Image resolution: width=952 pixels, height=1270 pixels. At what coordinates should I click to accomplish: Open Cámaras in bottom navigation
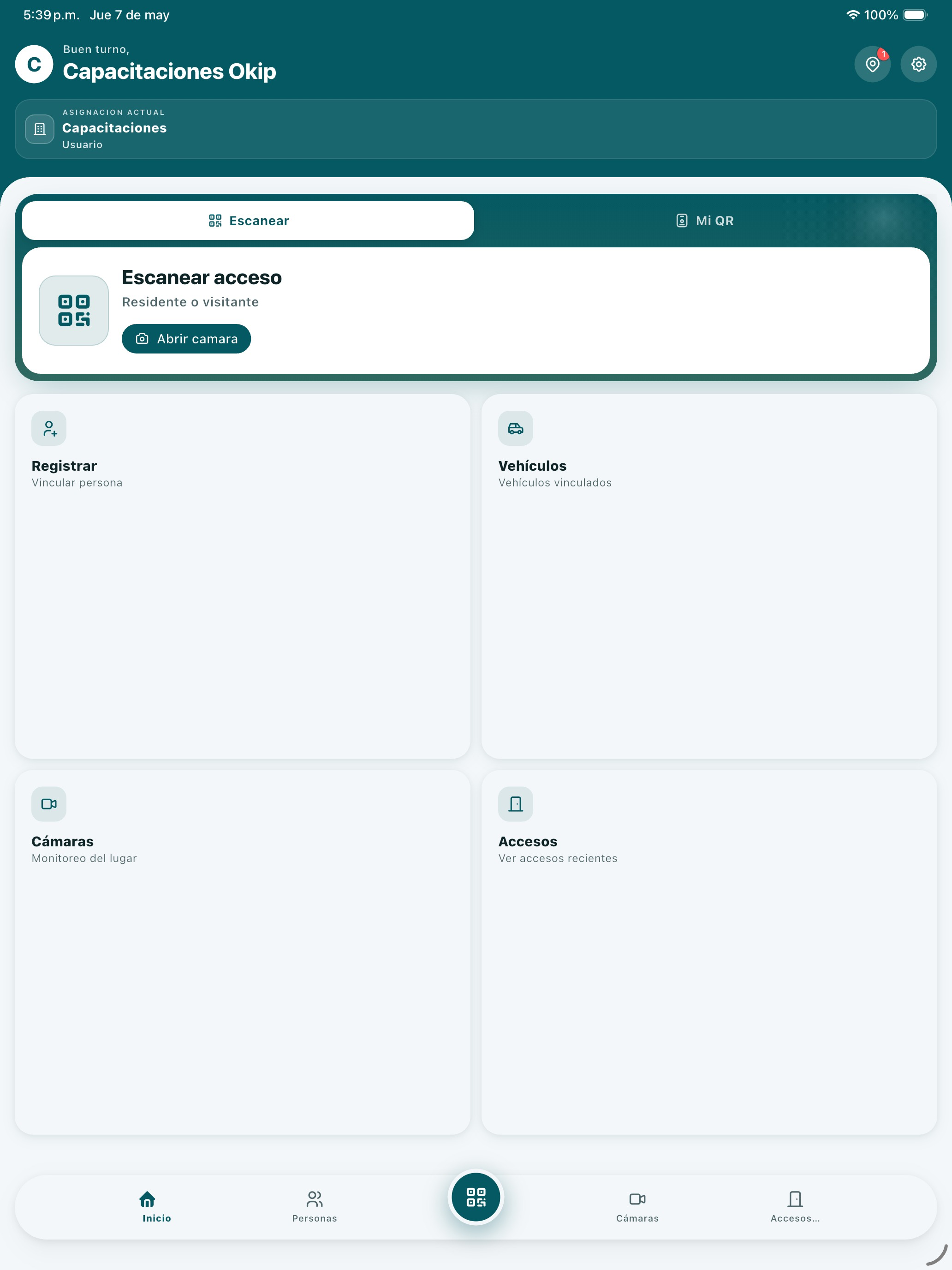pyautogui.click(x=637, y=1206)
